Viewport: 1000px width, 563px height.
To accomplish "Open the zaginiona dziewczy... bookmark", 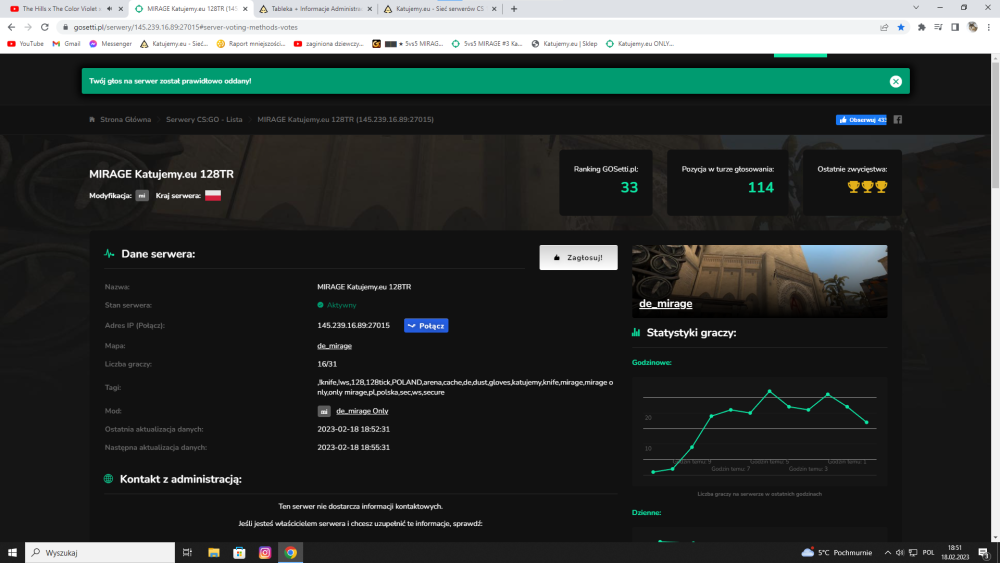I will 328,44.
